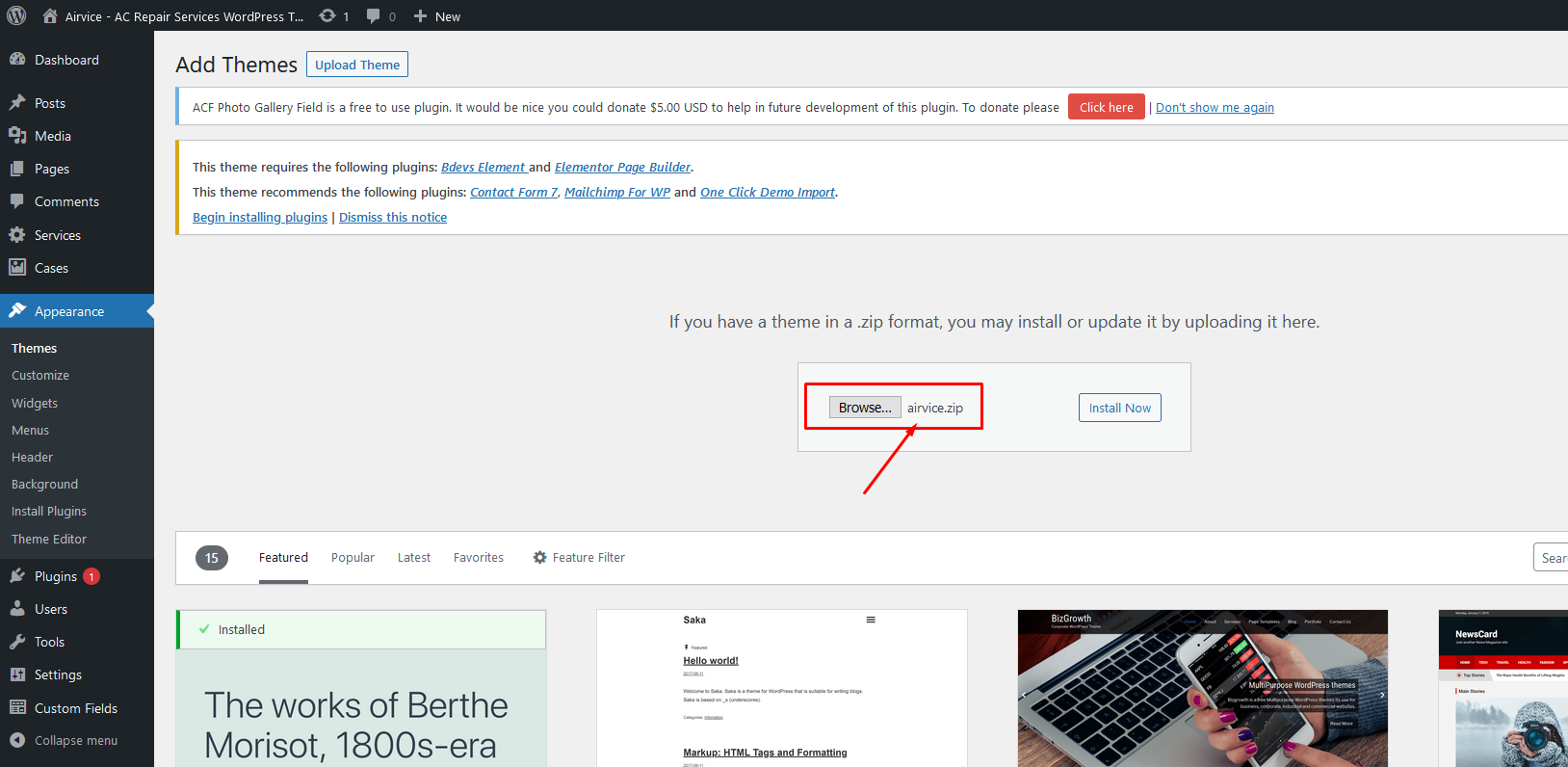Image resolution: width=1568 pixels, height=767 pixels.
Task: Click the Browse... file button
Action: click(x=865, y=408)
